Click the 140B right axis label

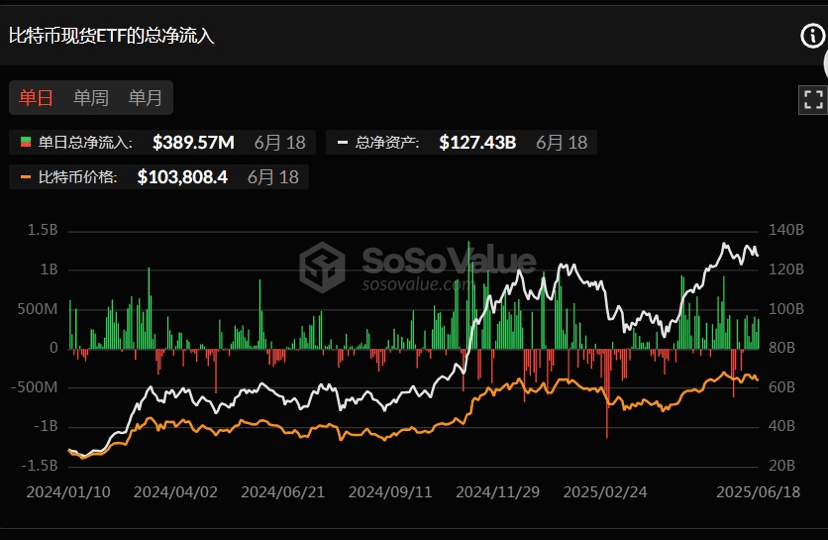click(786, 230)
